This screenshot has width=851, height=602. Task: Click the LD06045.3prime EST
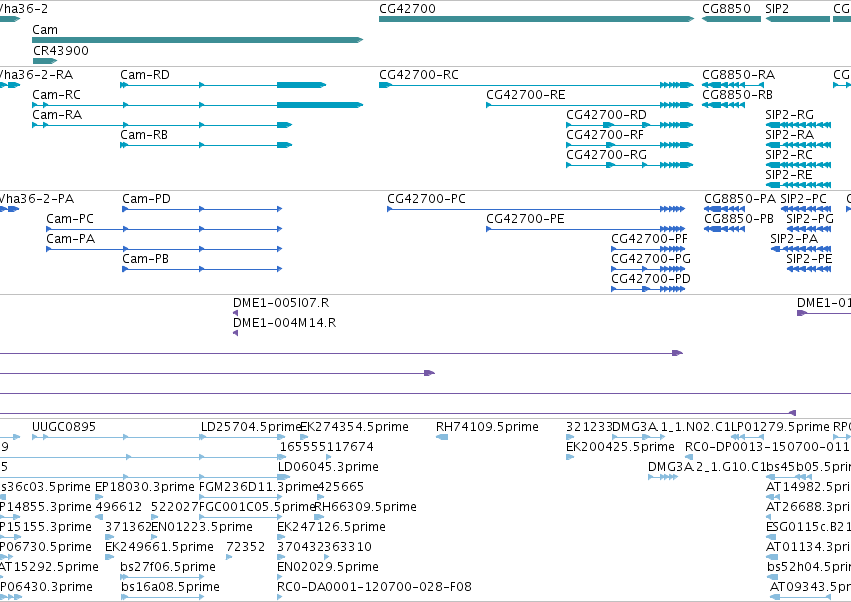click(284, 477)
